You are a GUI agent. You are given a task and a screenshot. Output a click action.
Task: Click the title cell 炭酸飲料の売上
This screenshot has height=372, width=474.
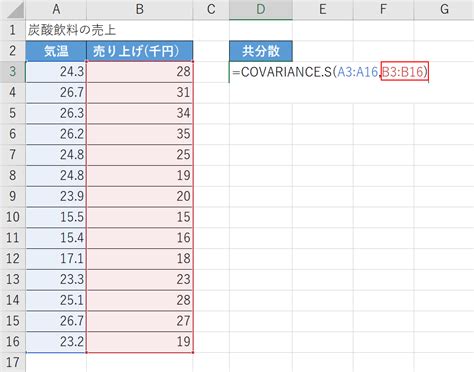coord(72,30)
